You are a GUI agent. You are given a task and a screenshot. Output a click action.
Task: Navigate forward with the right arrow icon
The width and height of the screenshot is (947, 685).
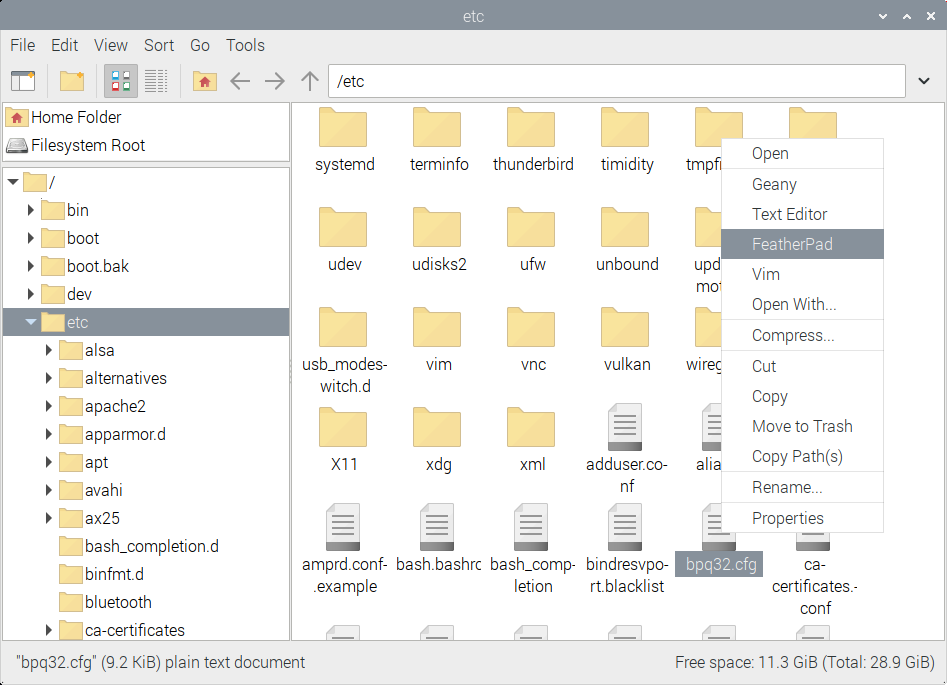(x=274, y=81)
